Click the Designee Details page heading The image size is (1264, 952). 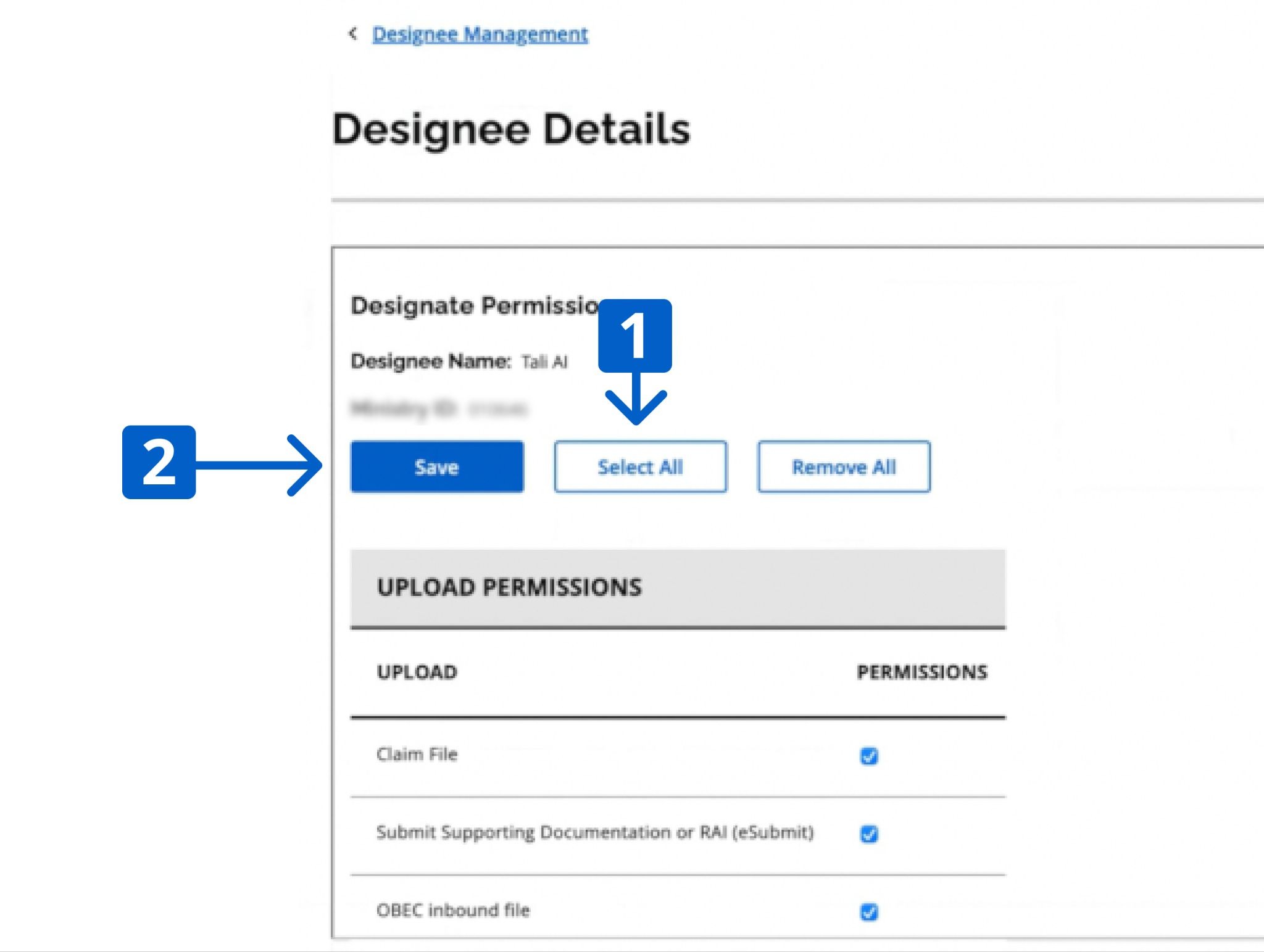tap(511, 130)
